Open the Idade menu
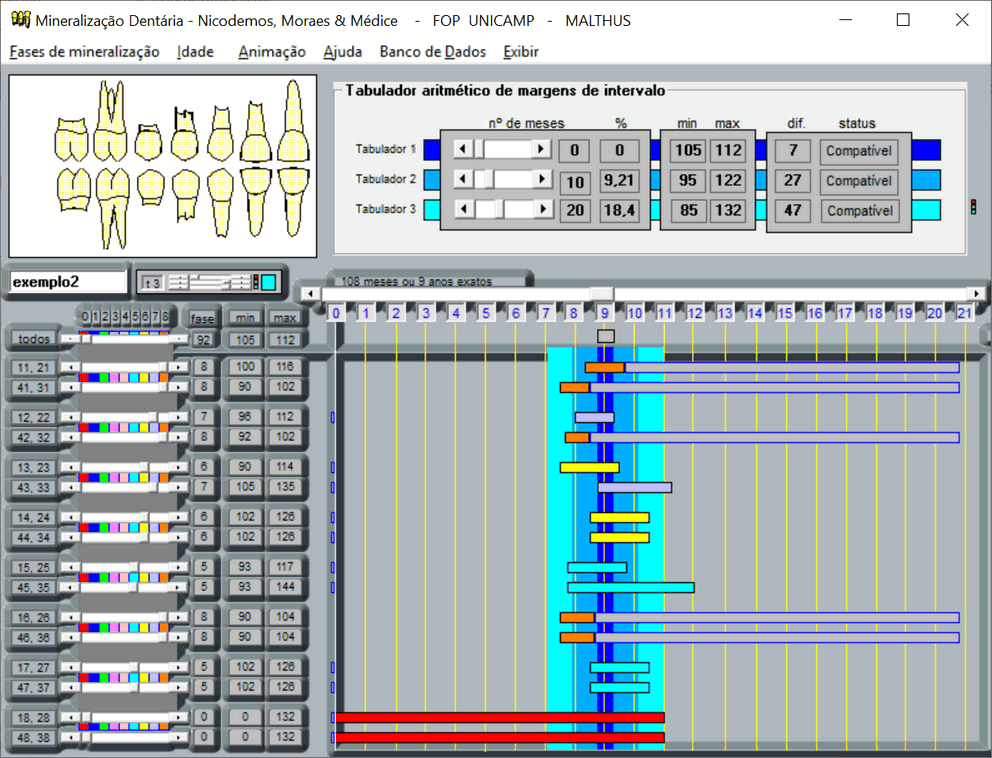 coord(195,52)
